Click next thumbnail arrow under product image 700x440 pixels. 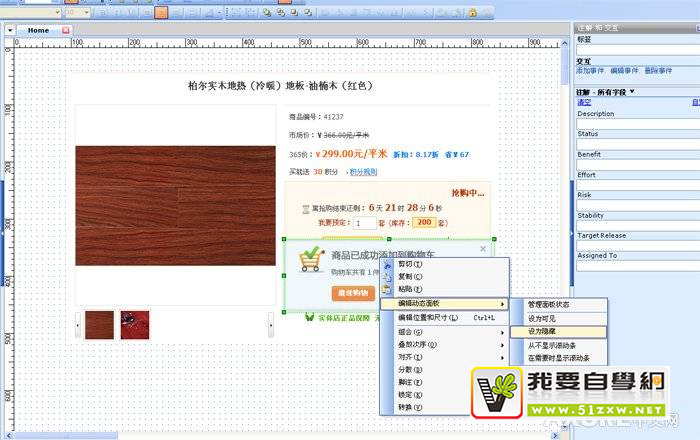click(271, 323)
